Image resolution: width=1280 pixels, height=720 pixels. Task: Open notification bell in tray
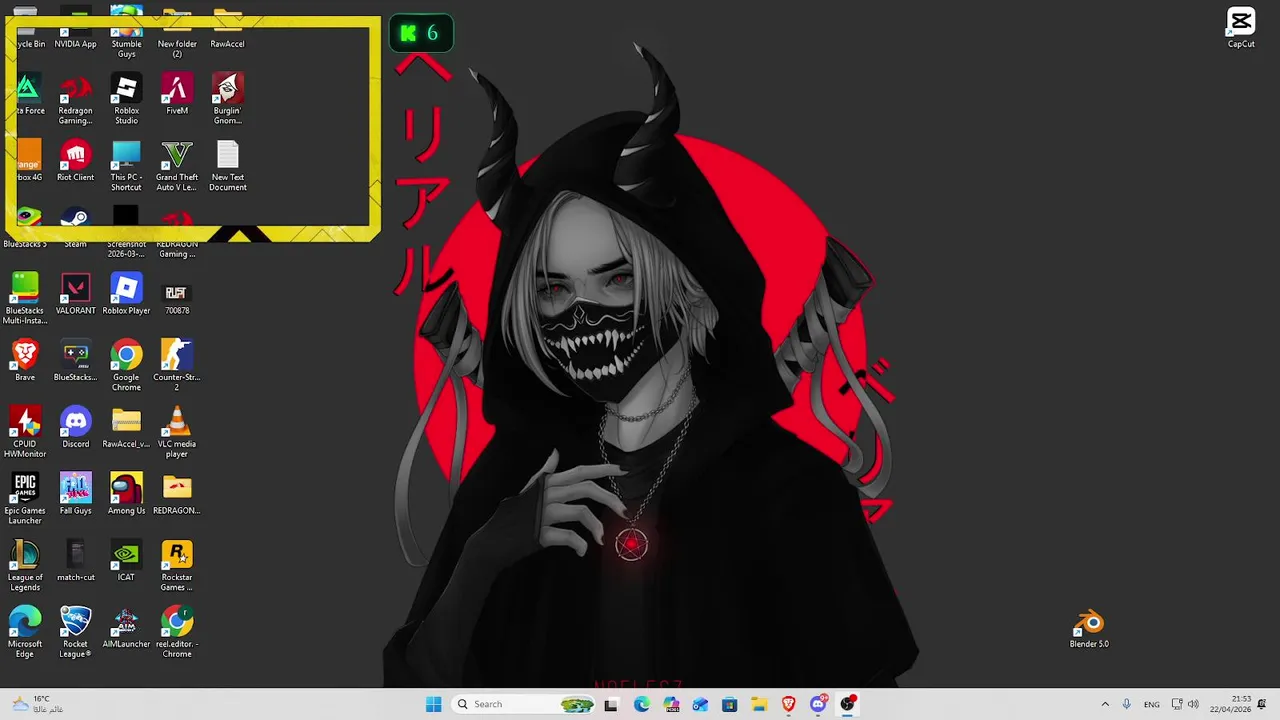point(1262,704)
